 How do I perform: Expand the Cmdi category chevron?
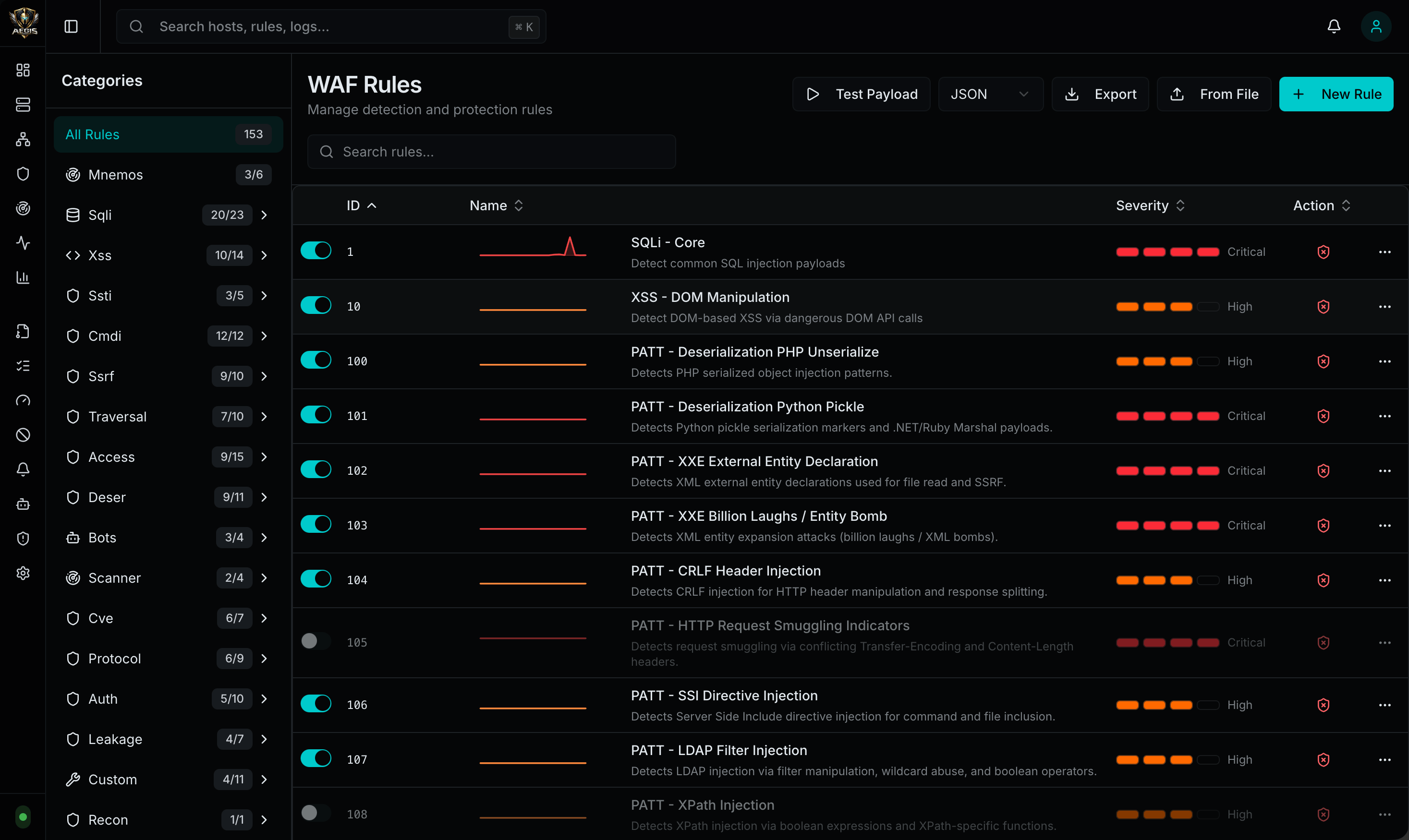(264, 336)
